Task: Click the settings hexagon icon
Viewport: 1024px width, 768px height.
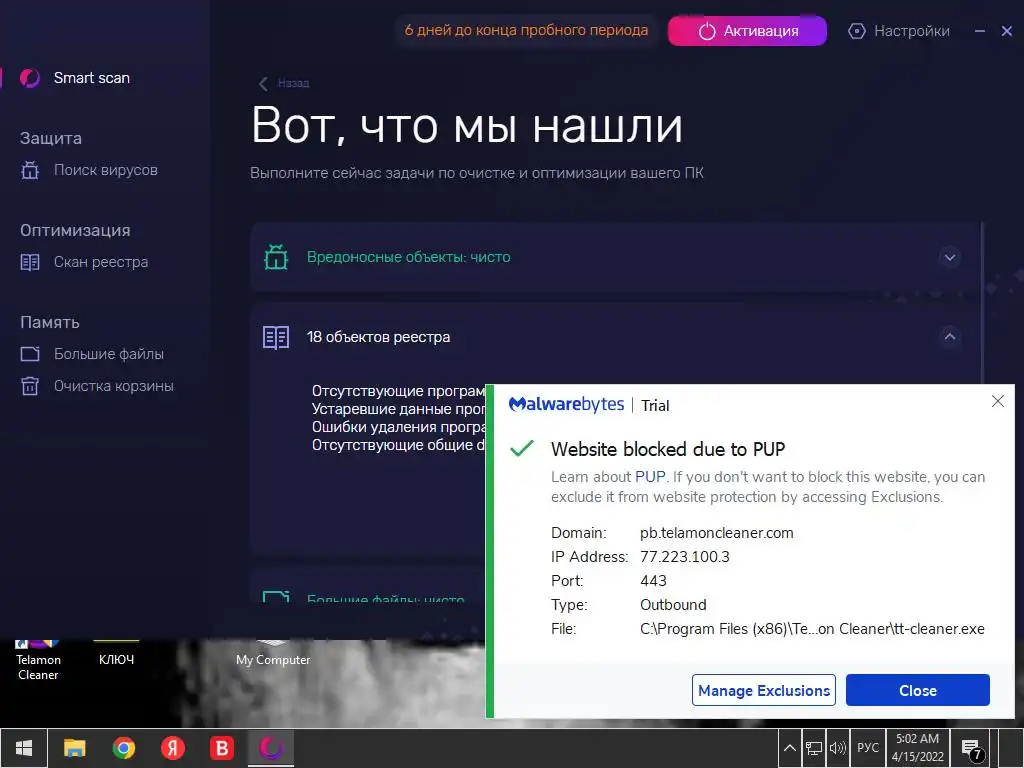Action: tap(857, 31)
